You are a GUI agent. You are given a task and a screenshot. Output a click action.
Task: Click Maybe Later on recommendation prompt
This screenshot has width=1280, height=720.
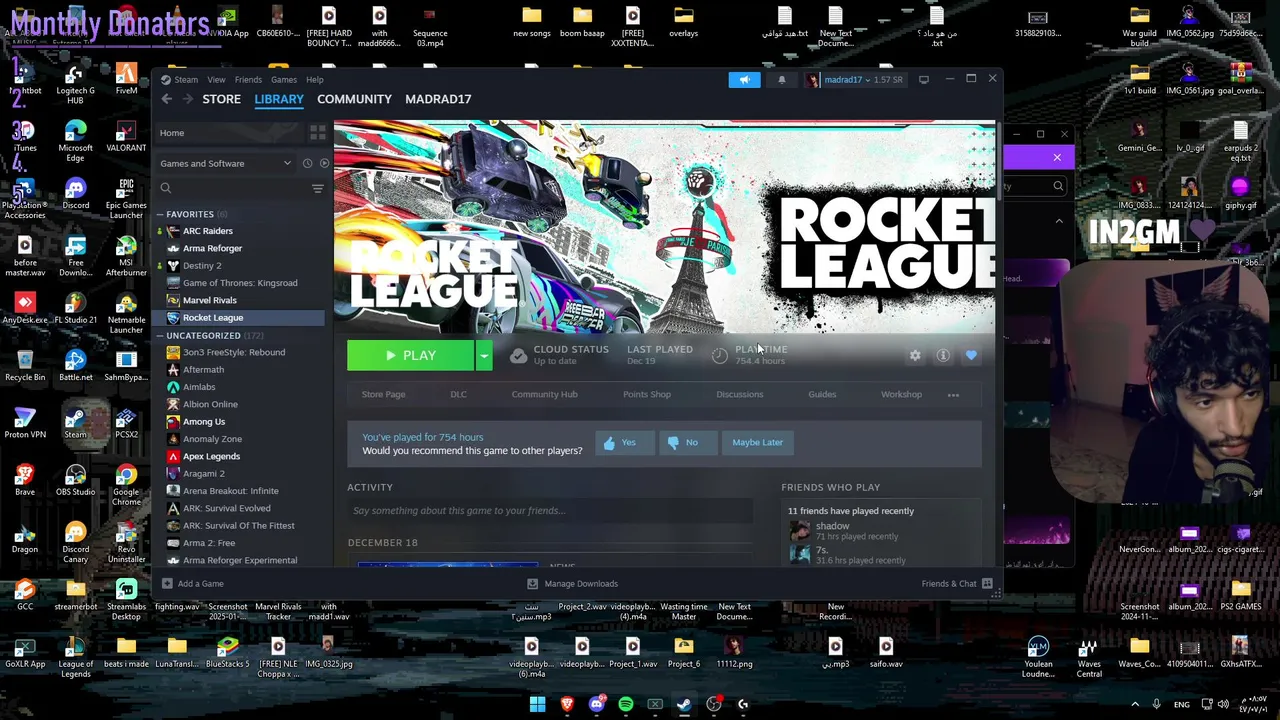point(757,442)
